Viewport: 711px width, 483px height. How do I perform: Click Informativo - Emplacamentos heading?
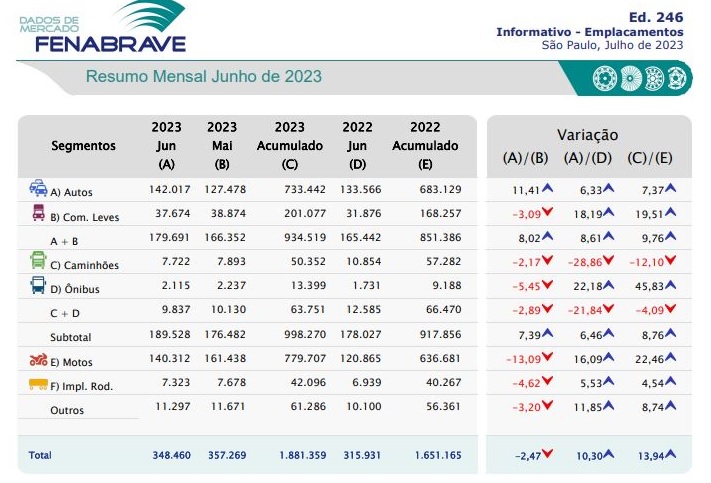pos(590,32)
